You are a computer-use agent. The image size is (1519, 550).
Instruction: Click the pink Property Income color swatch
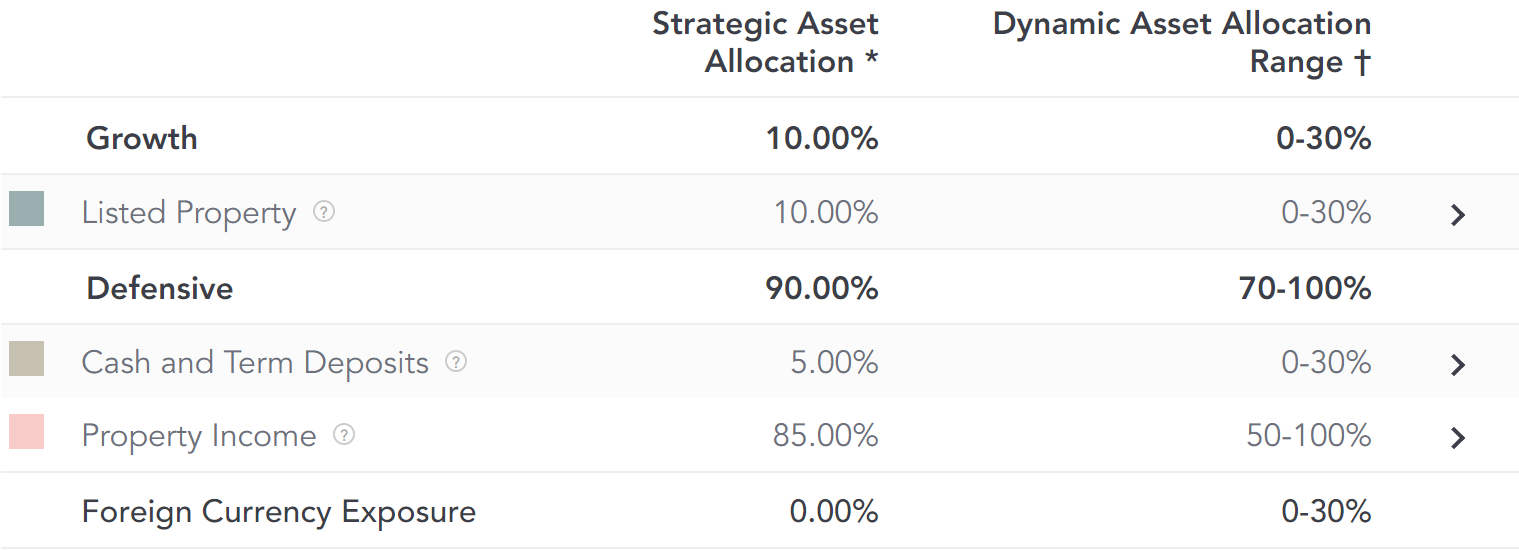click(26, 432)
